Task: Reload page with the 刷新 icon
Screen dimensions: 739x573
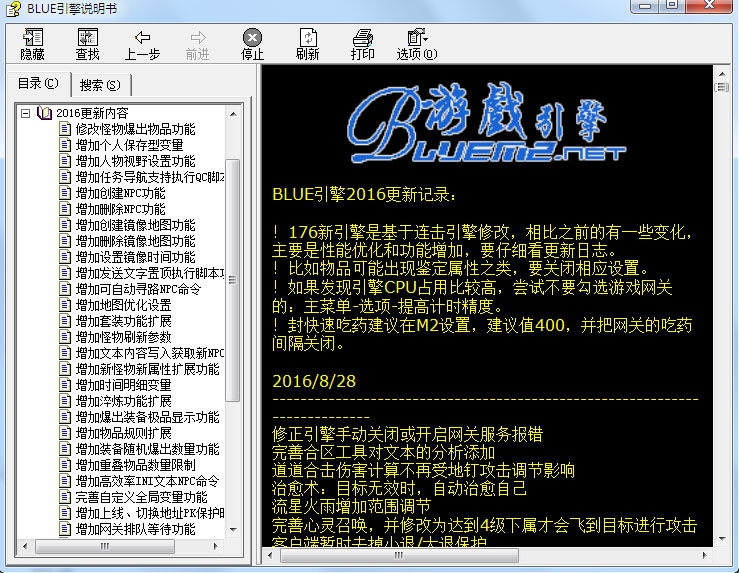Action: 308,38
